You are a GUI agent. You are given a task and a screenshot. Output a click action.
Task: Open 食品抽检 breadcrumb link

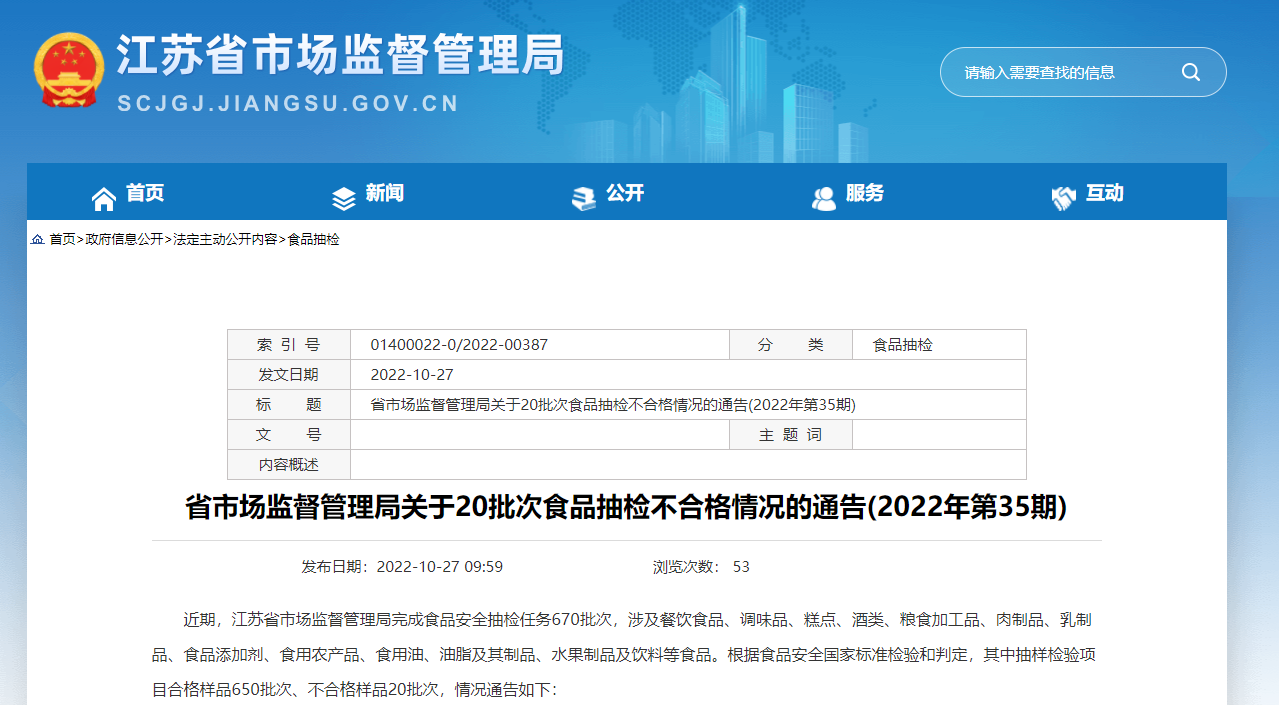[x=314, y=240]
